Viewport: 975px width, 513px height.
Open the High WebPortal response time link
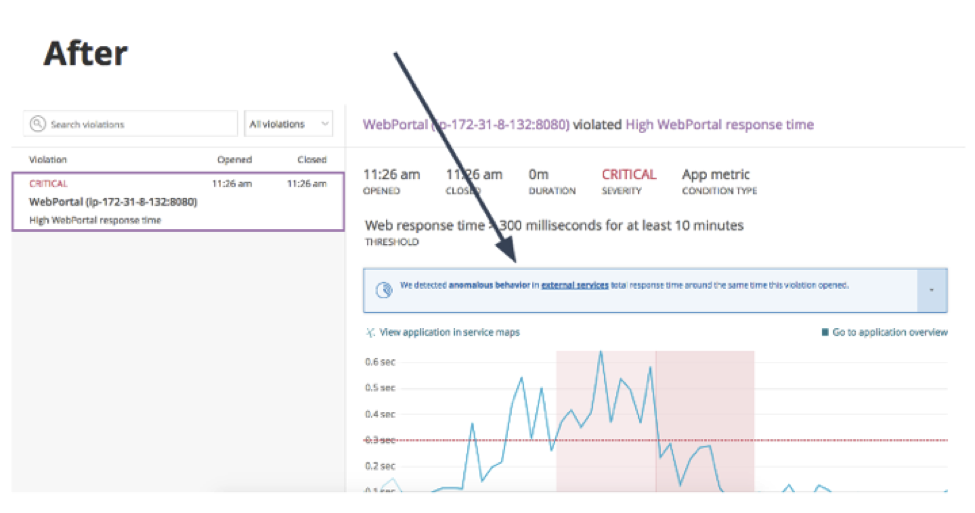coord(719,124)
